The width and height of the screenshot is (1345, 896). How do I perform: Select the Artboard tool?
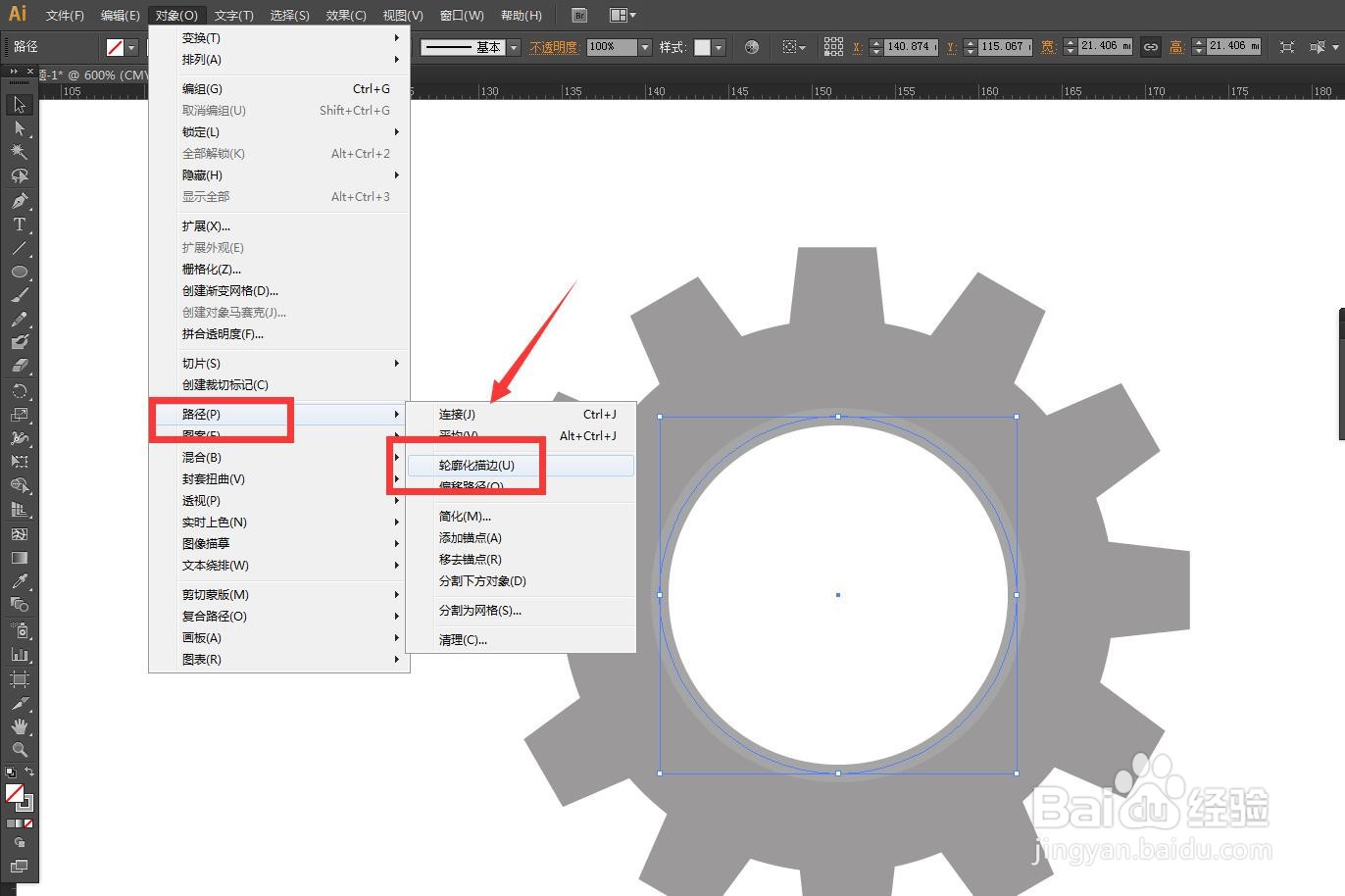(x=19, y=678)
